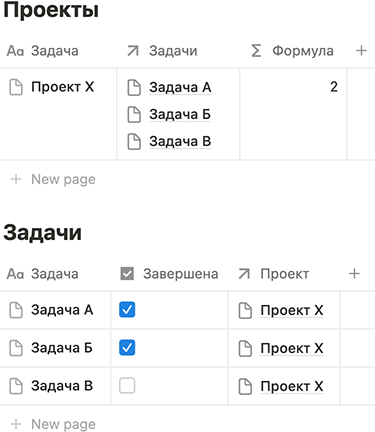The height and width of the screenshot is (432, 375).
Task: Click the Задача В title in Задачи table
Action: pos(62,386)
